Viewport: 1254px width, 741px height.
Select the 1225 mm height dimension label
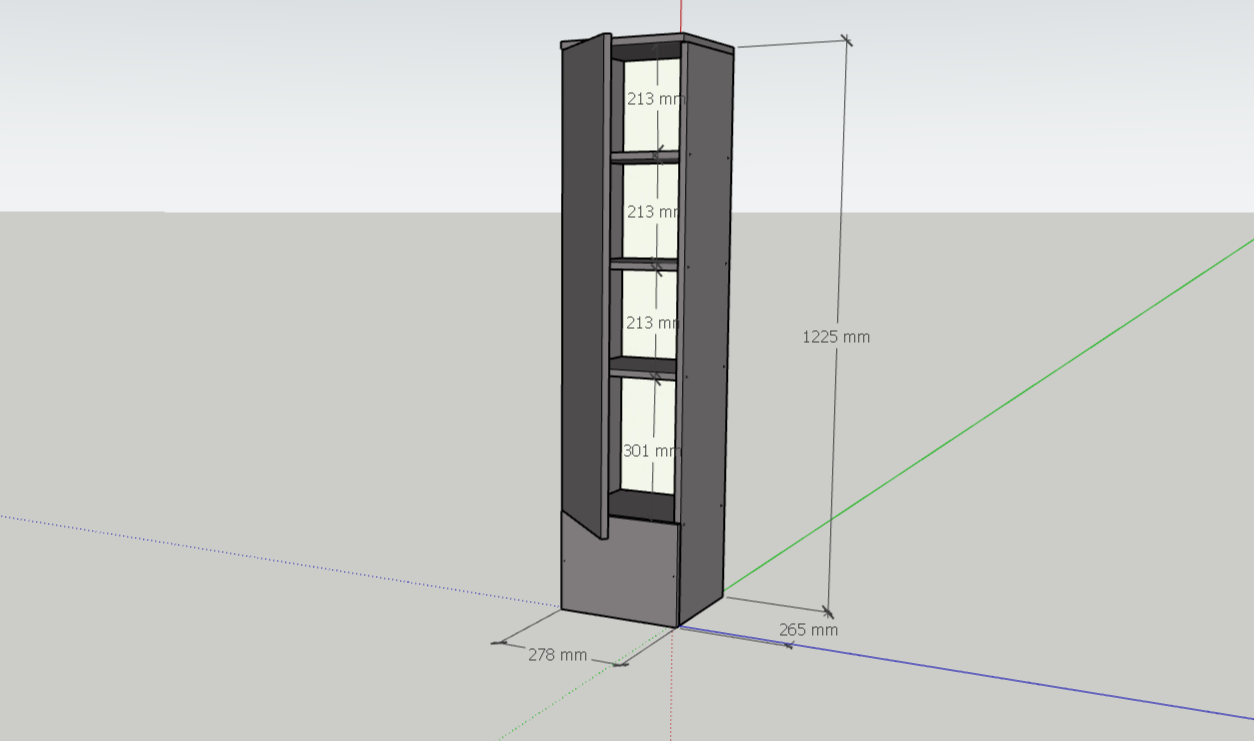(836, 337)
